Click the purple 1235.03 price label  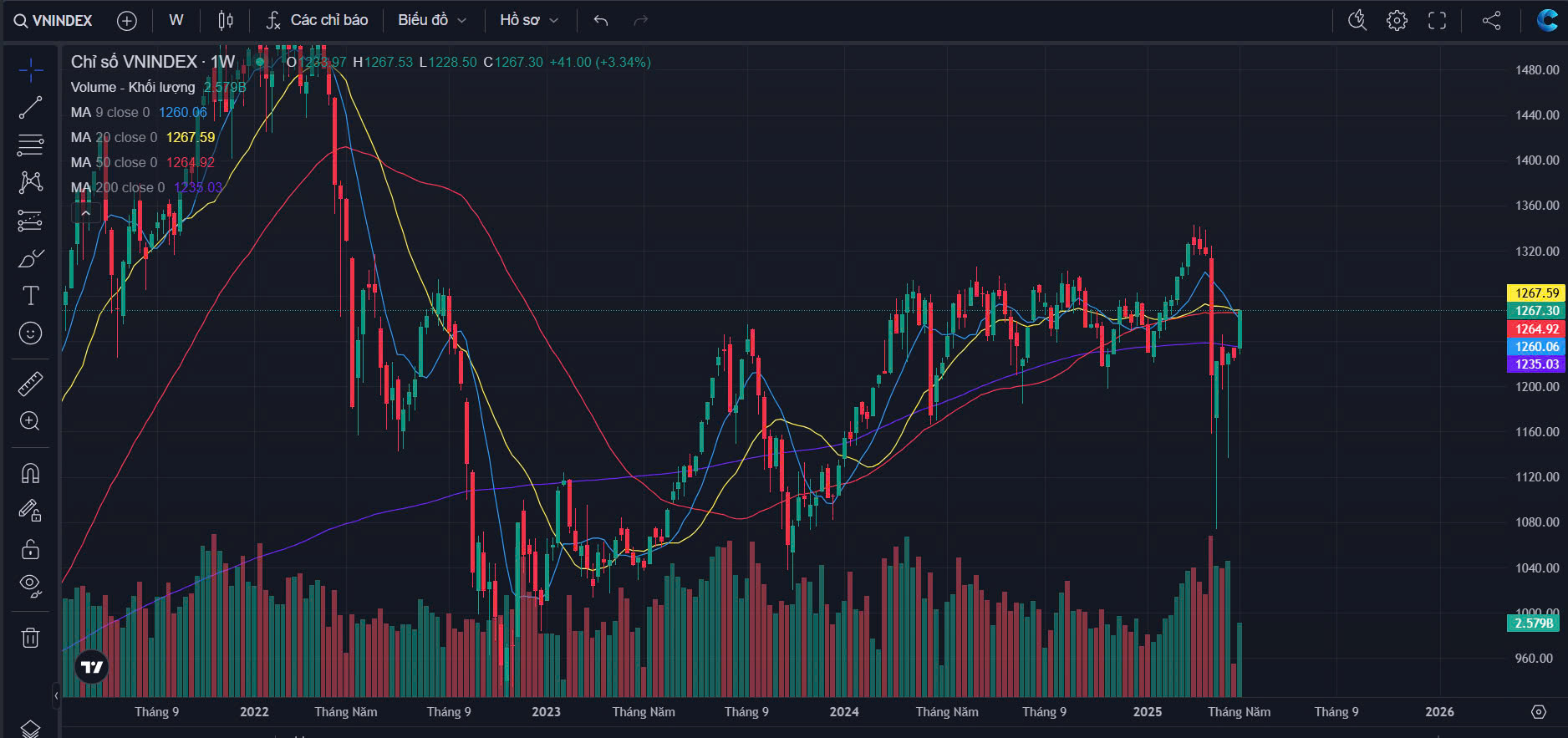(1537, 364)
